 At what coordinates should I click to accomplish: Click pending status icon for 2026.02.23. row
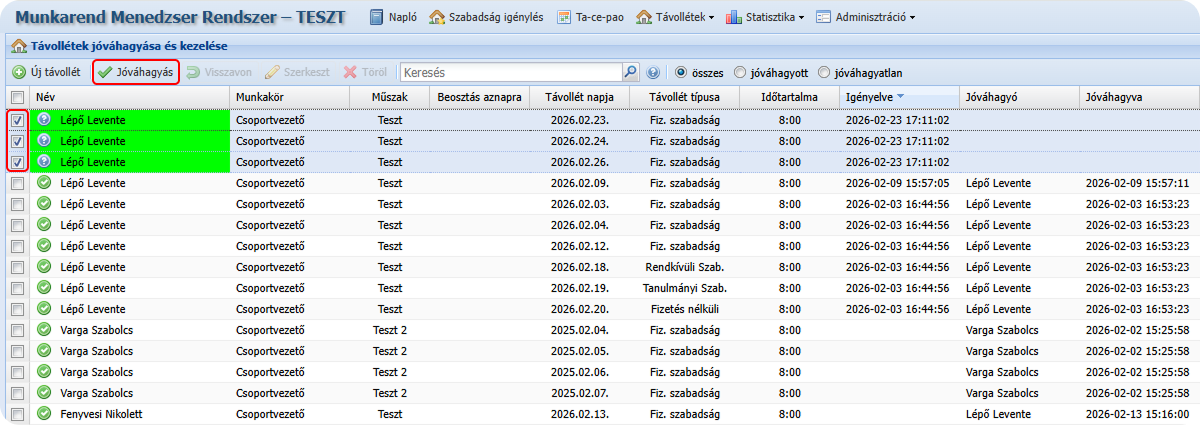pyautogui.click(x=44, y=119)
